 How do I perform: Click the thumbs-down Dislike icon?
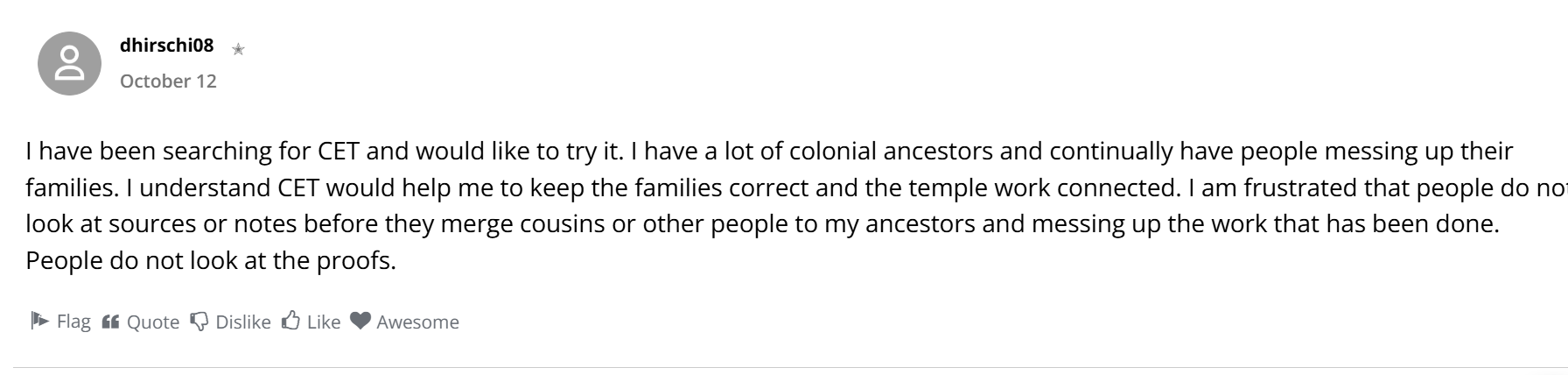pos(199,322)
